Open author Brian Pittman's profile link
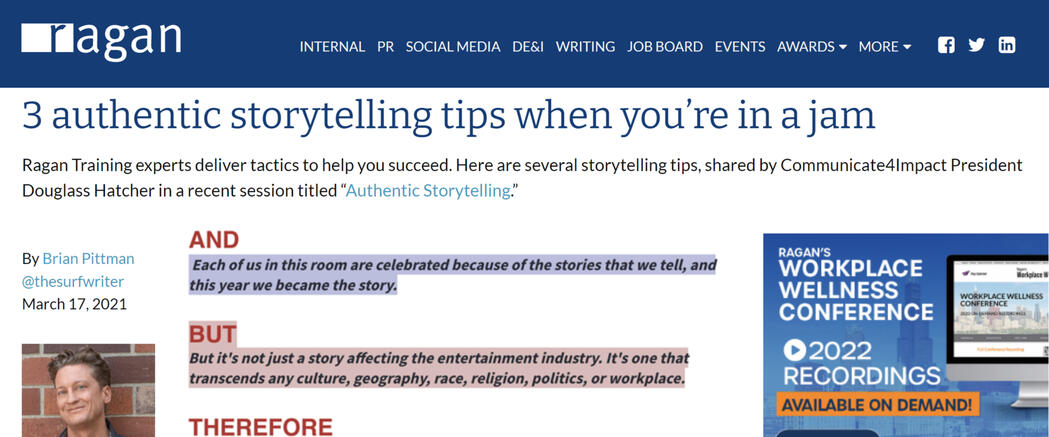1049x437 pixels. (x=88, y=258)
